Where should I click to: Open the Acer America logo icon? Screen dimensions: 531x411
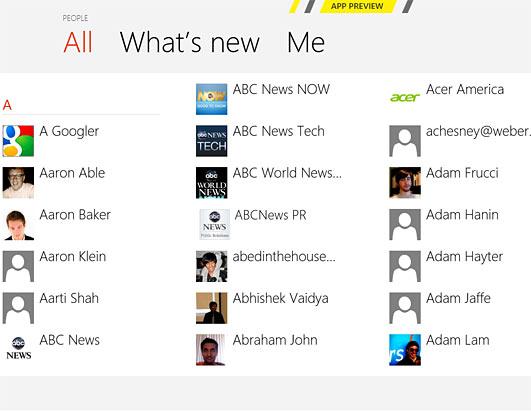point(405,98)
